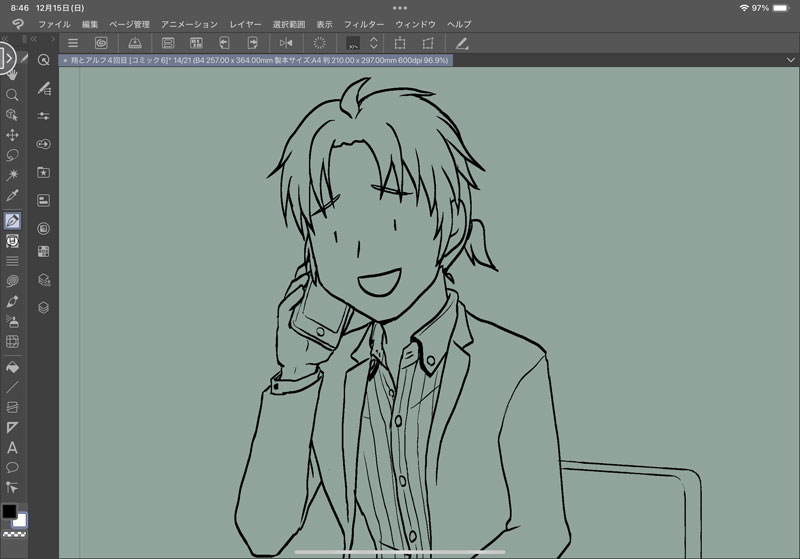
Task: Select the Auto select magic wand tool
Action: click(13, 175)
